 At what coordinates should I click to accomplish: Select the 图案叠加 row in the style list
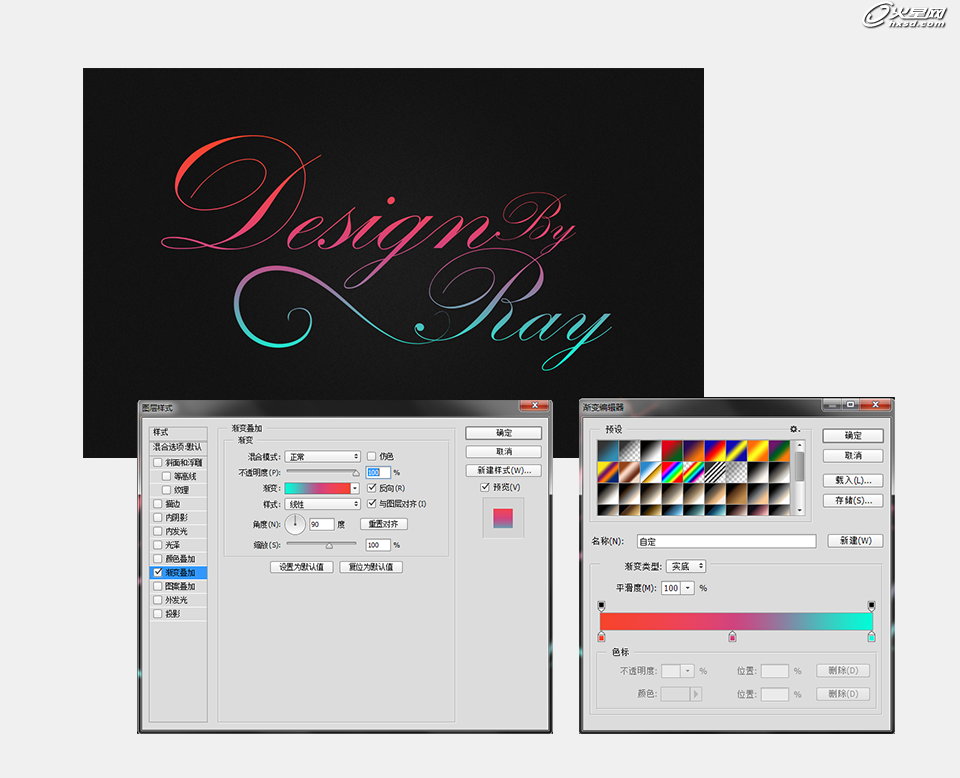(x=178, y=586)
